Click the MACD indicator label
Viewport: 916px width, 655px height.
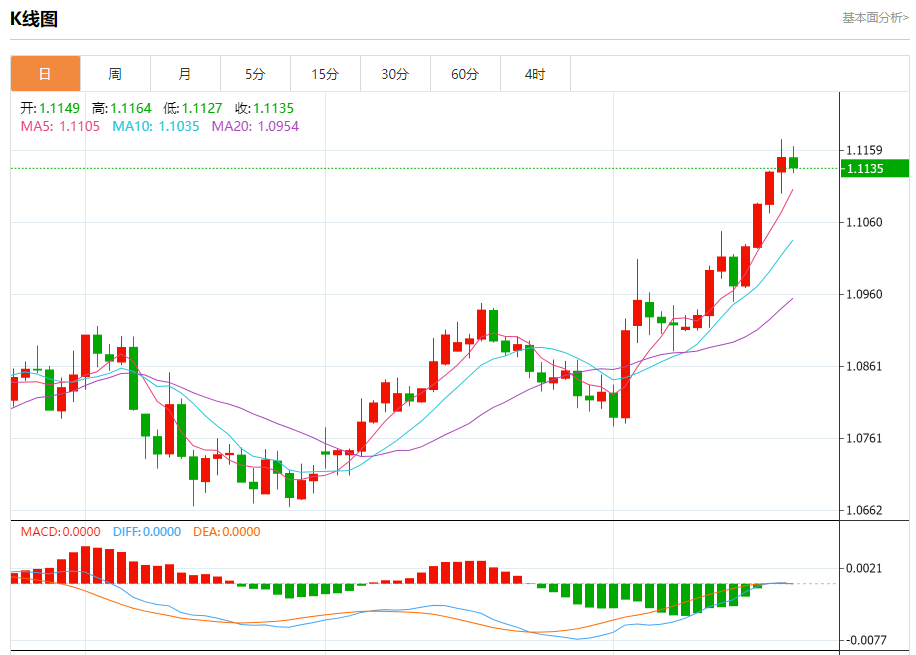pyautogui.click(x=61, y=532)
